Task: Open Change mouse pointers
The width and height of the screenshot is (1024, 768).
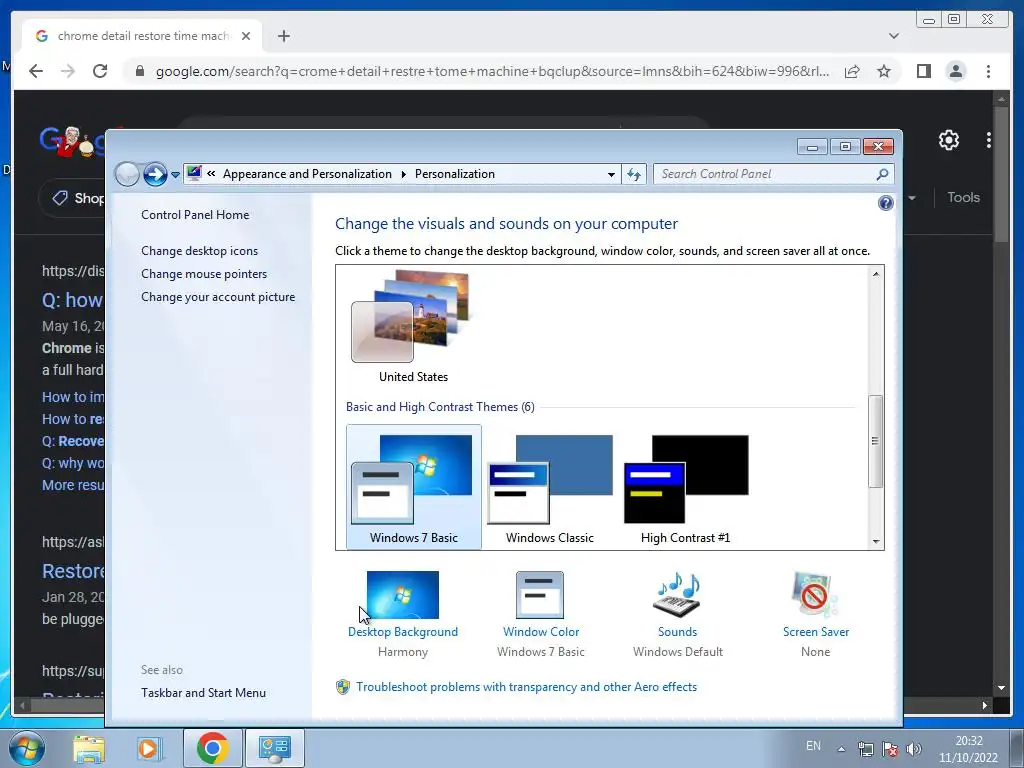Action: click(x=204, y=274)
